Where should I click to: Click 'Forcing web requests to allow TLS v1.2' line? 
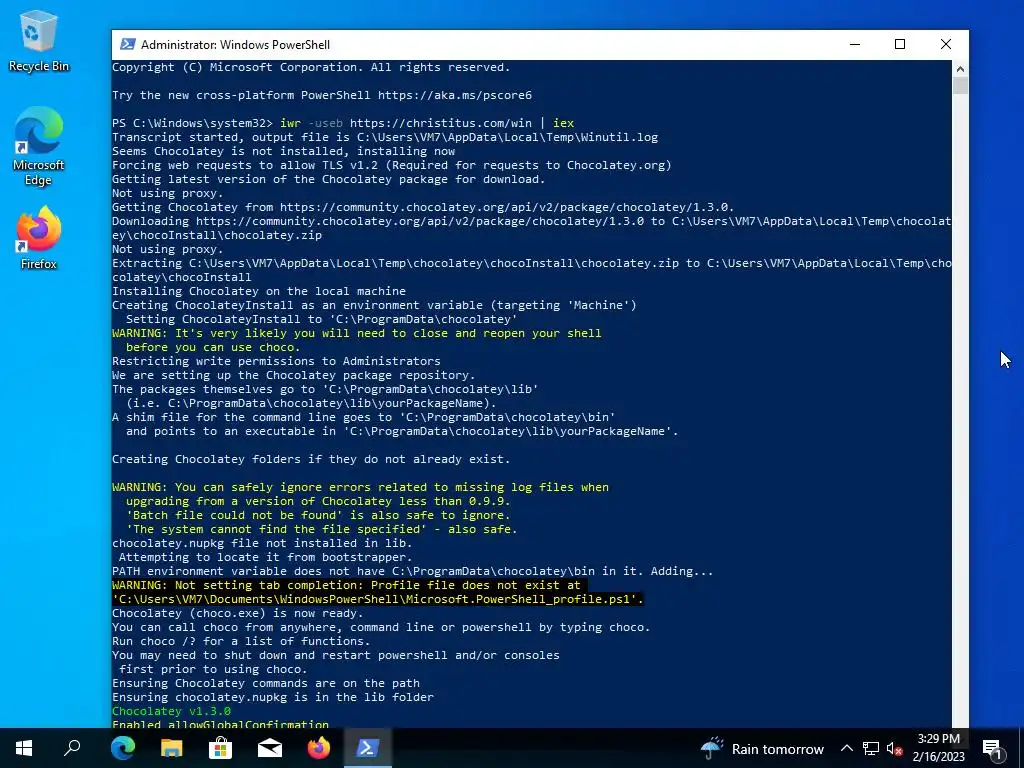click(392, 165)
